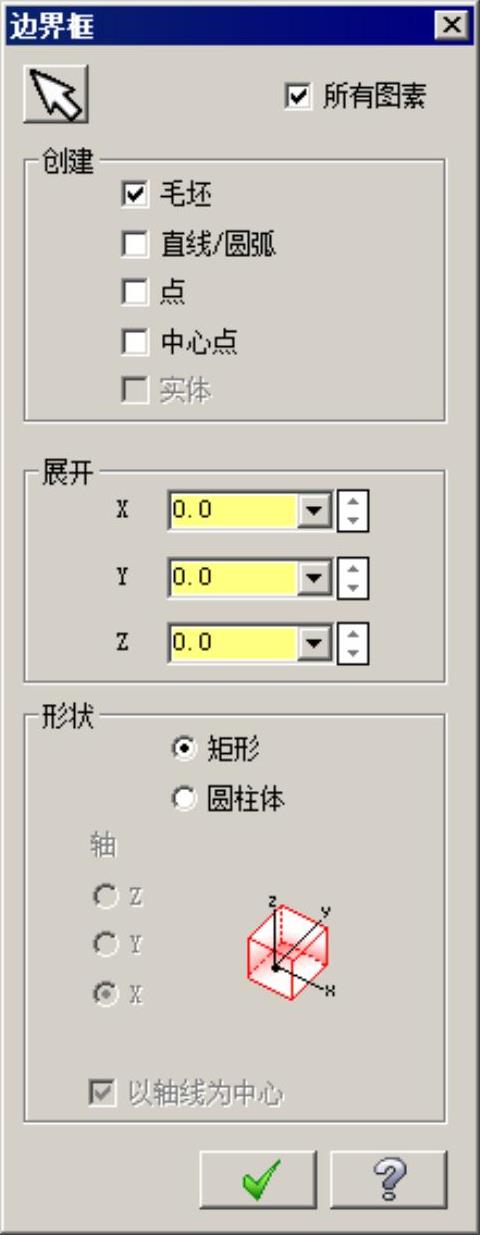Confirm with the green checkmark button
The image size is (480, 1235).
(x=258, y=1179)
